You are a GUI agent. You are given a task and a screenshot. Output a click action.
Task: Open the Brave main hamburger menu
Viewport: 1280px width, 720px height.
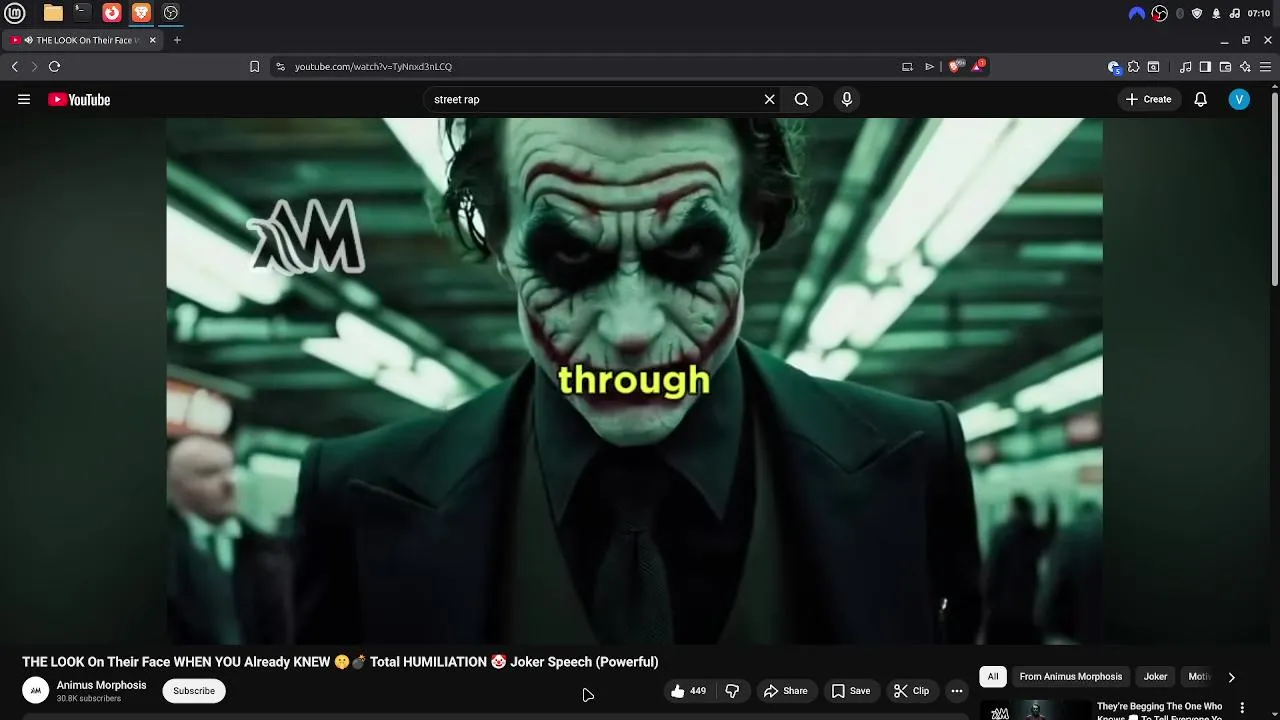[1265, 67]
